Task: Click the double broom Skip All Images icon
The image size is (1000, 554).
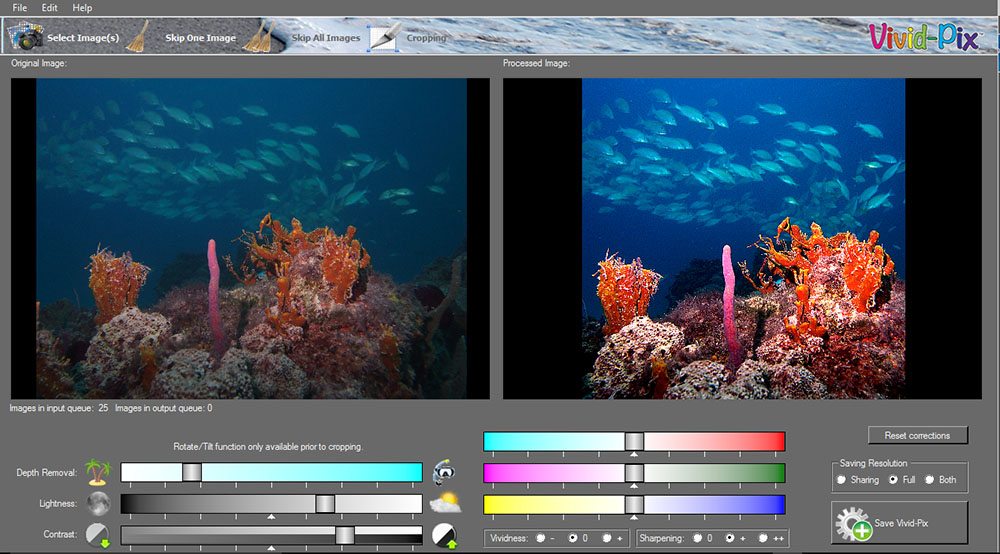Action: click(262, 37)
